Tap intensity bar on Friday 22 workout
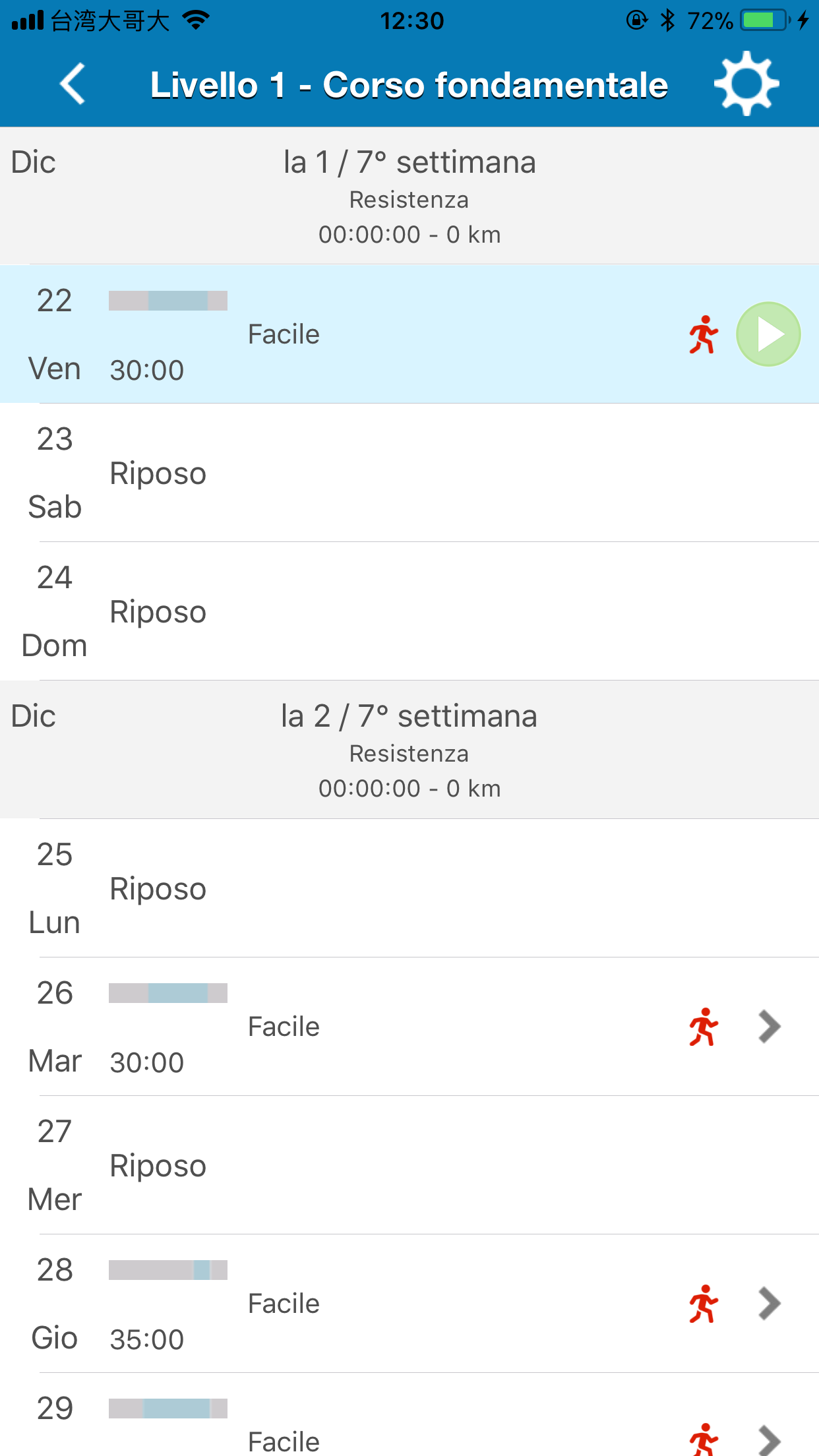 click(168, 301)
